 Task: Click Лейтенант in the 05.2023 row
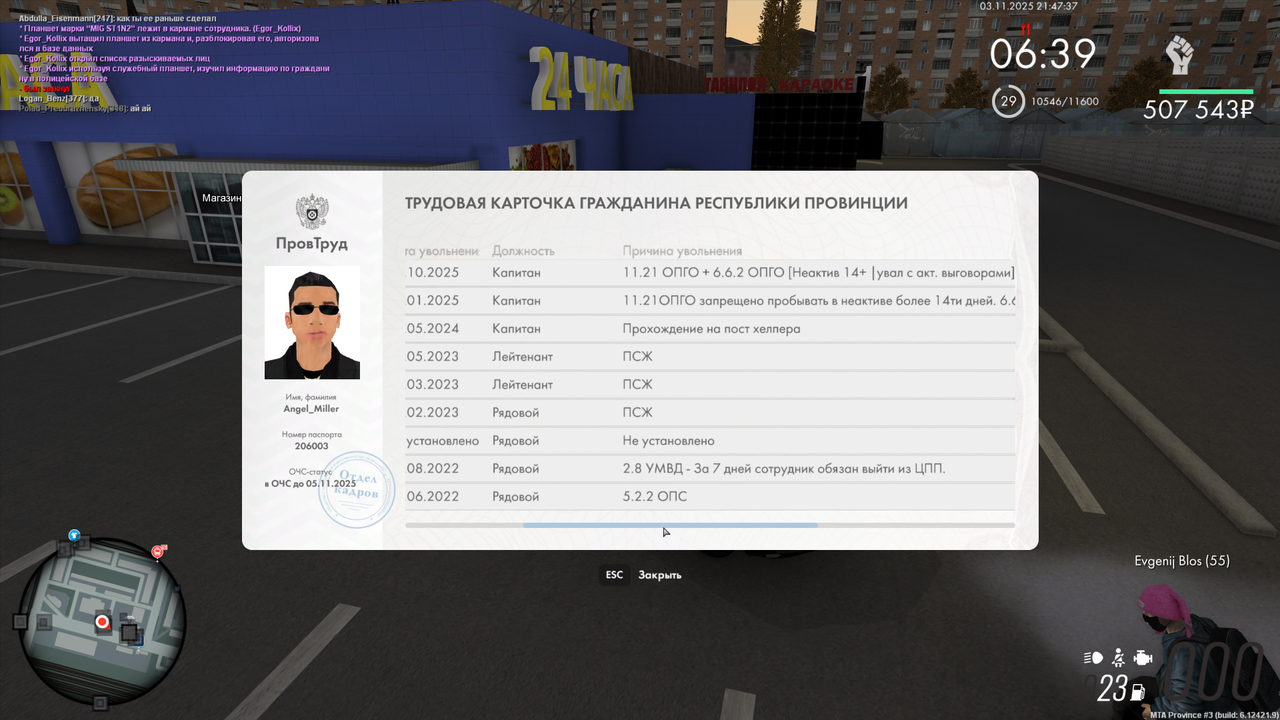(x=522, y=357)
